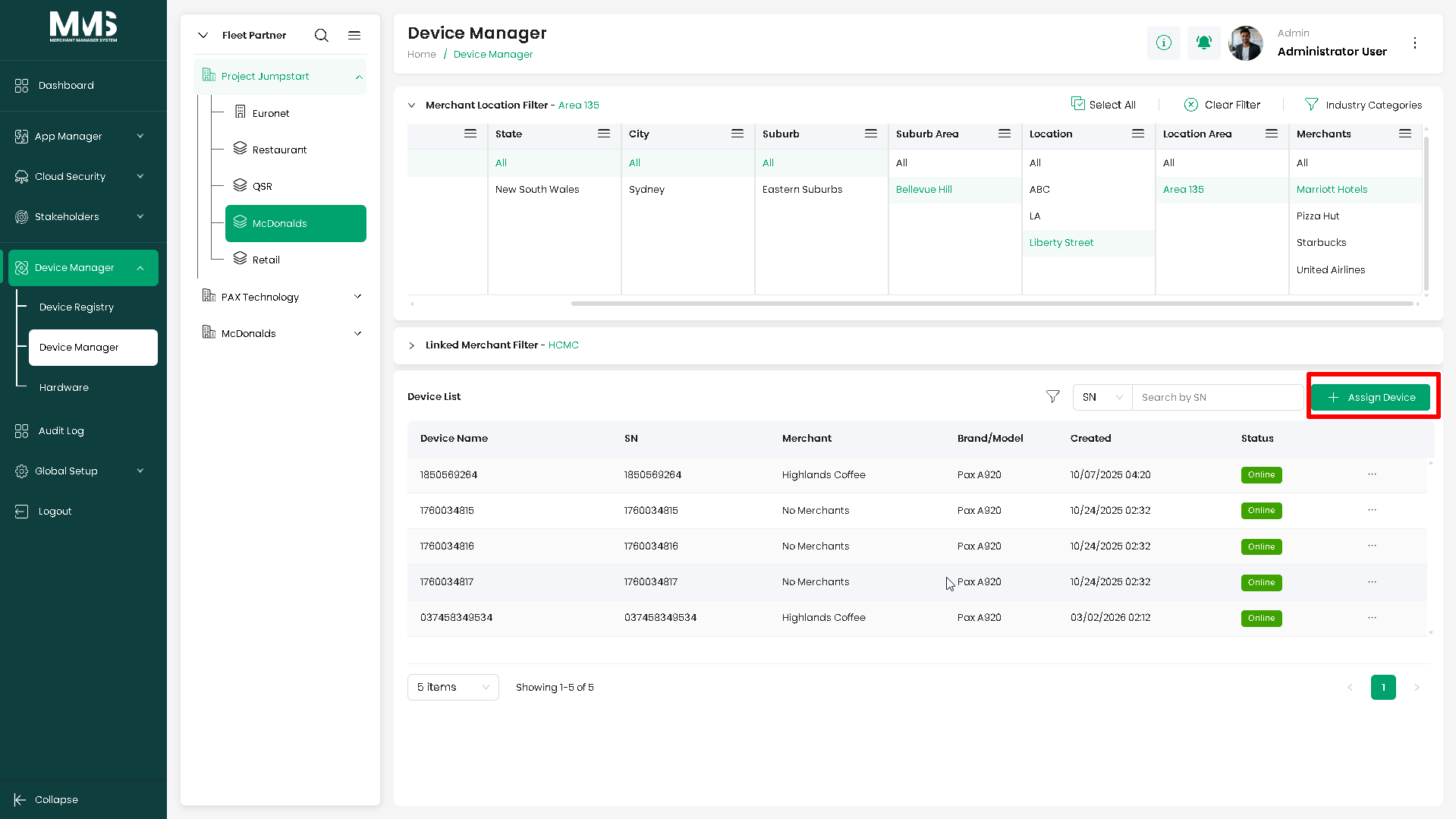This screenshot has width=1456, height=819.
Task: Expand the Linked Merchant Filter section
Action: pos(412,345)
